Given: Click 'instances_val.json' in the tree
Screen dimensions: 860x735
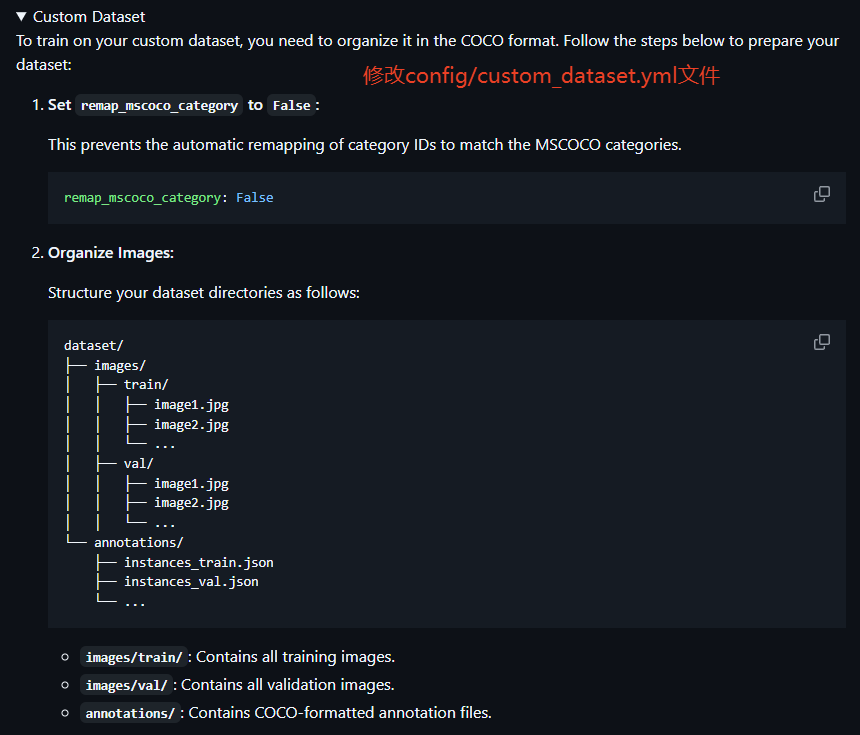Looking at the screenshot, I should click(191, 581).
